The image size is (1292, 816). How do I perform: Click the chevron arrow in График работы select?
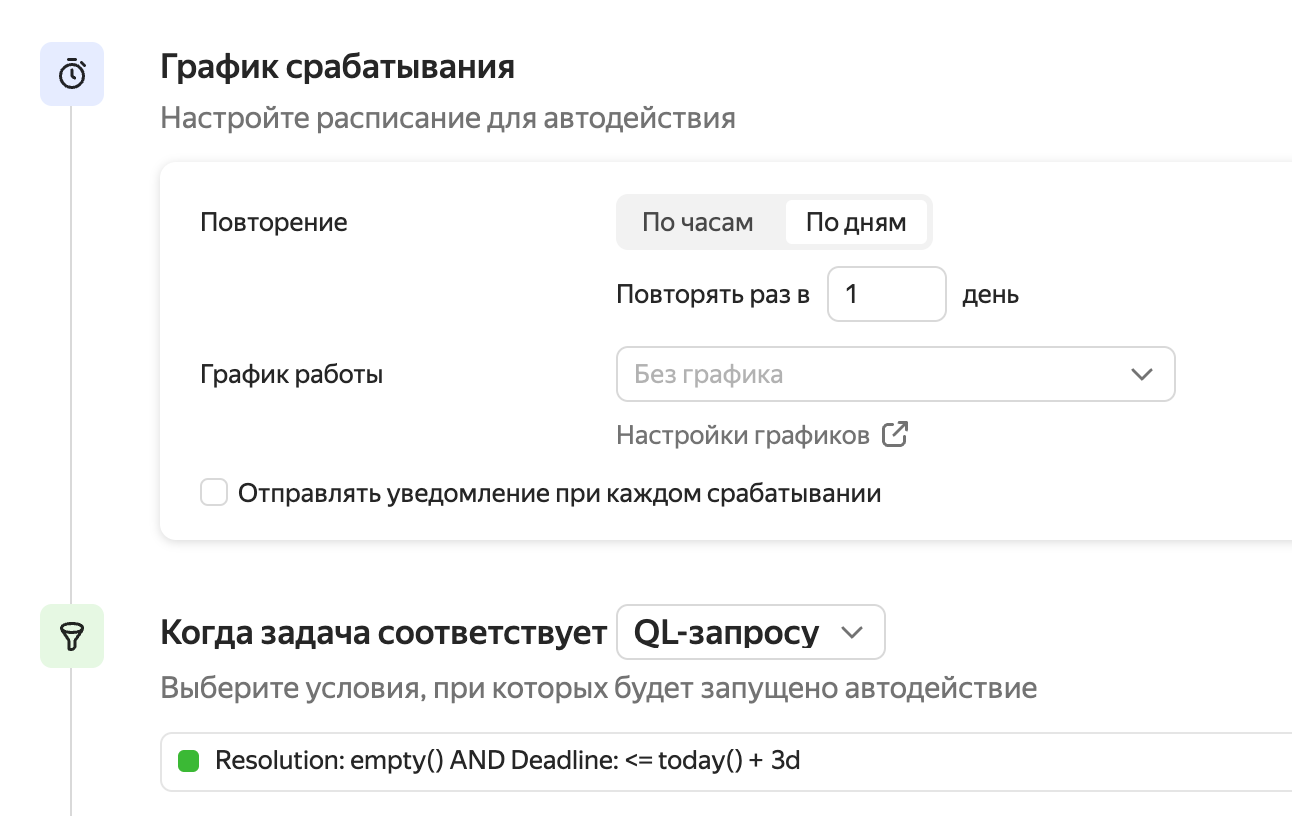click(1141, 375)
